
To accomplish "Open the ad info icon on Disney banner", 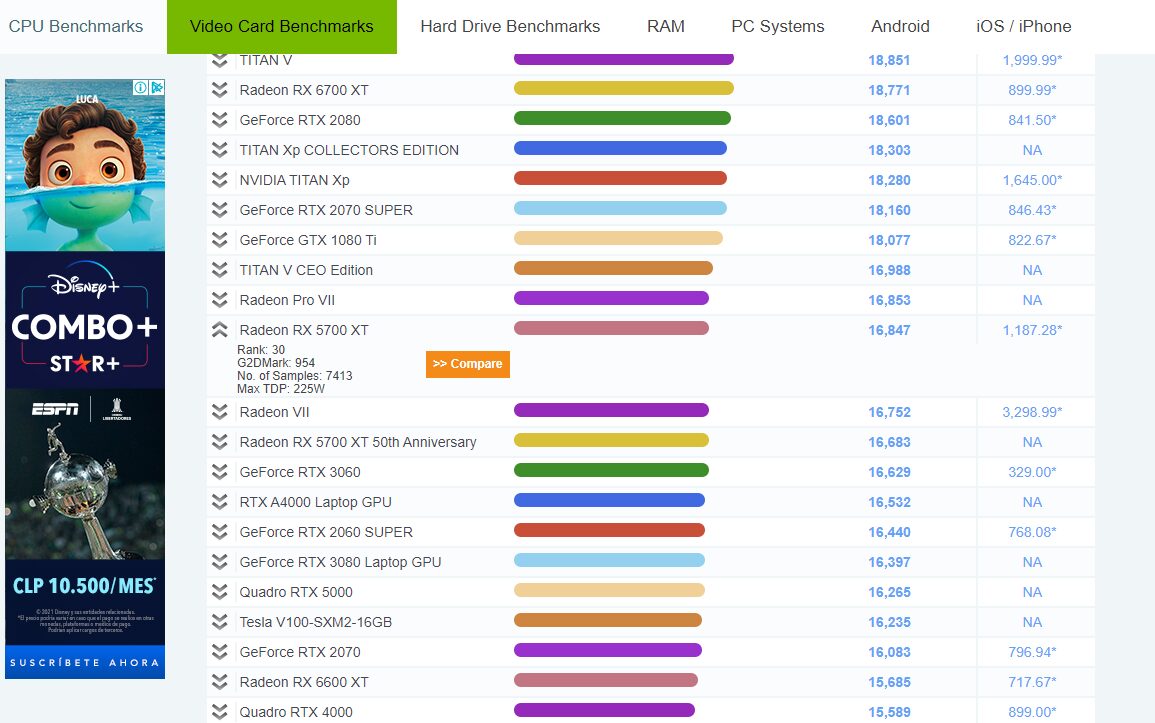I will click(140, 88).
